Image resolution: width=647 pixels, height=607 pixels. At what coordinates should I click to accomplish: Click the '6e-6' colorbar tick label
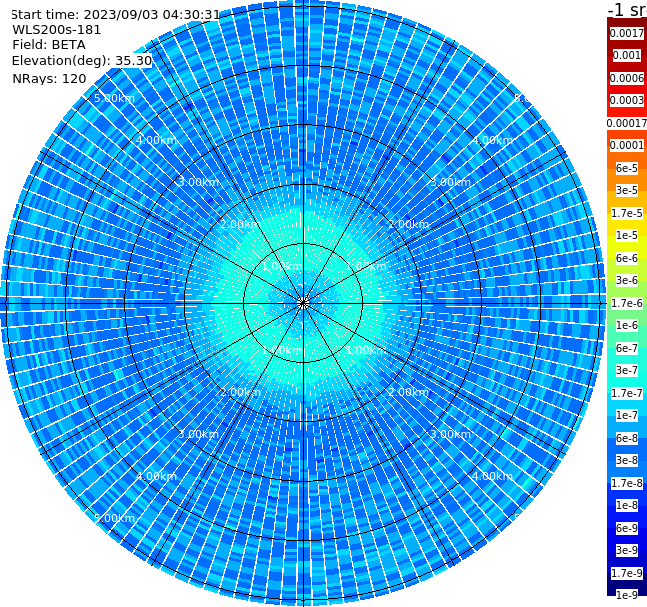coord(627,258)
